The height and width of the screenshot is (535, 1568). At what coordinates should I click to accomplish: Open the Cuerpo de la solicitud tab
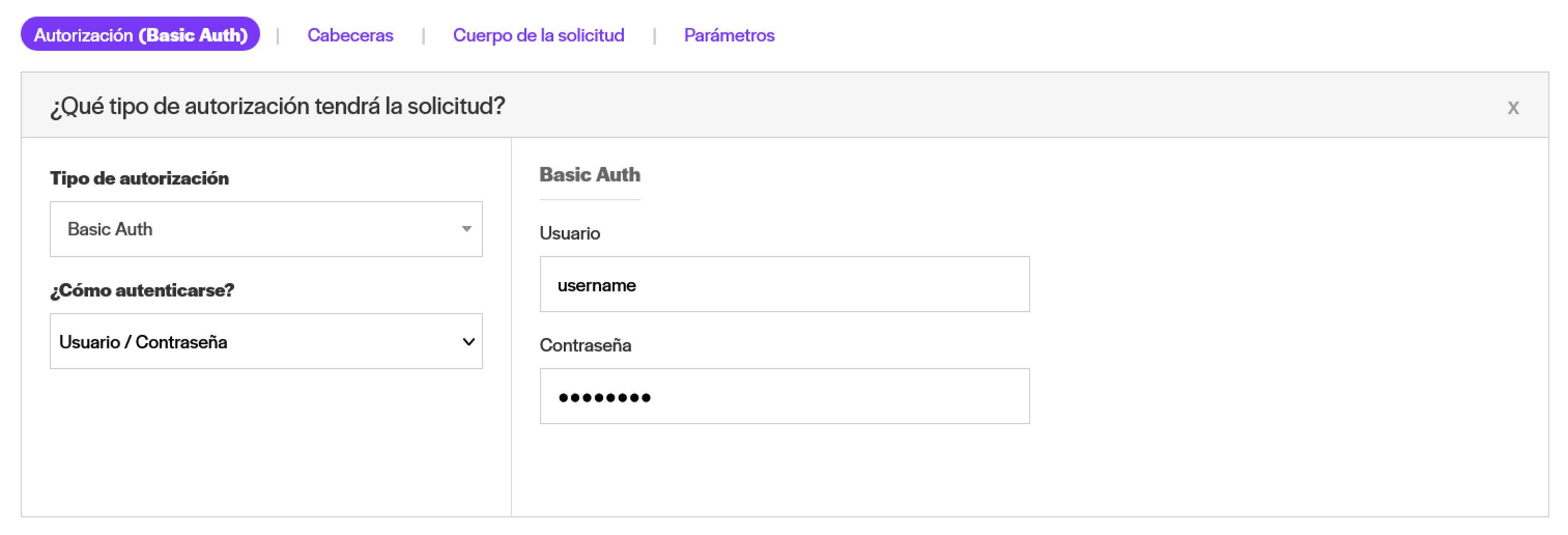pyautogui.click(x=538, y=35)
